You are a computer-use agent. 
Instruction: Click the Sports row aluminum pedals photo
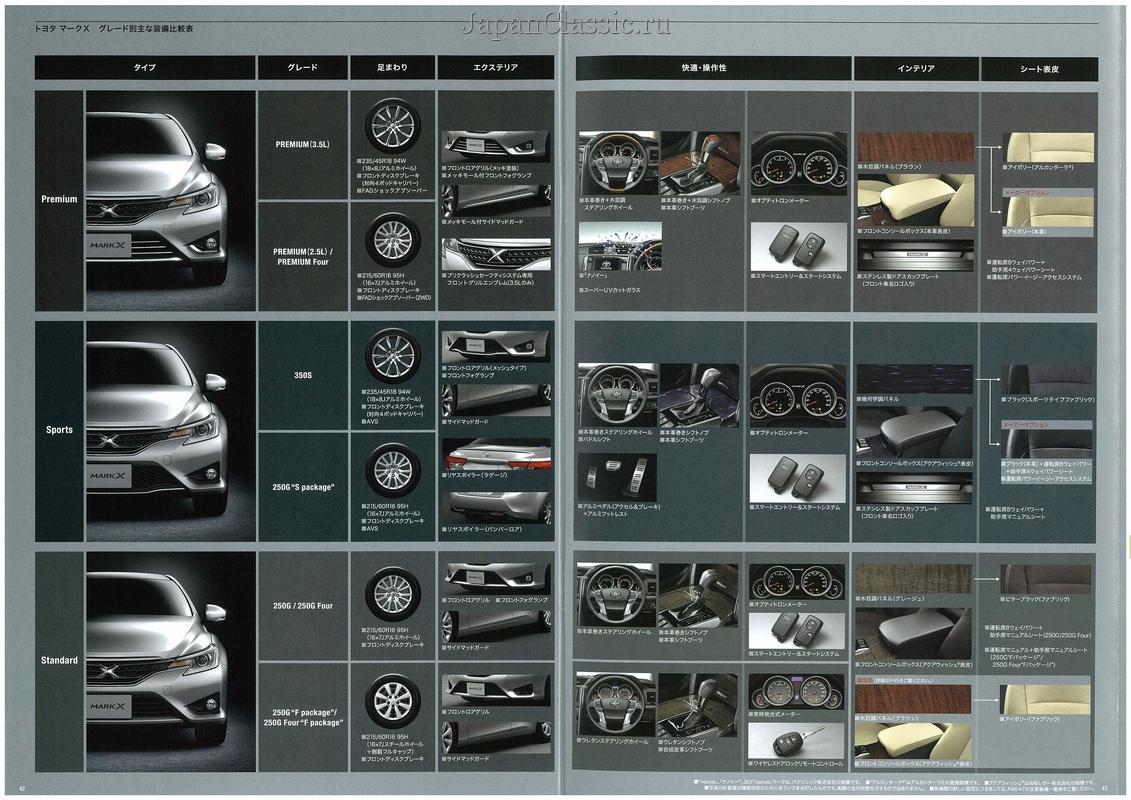tap(617, 478)
